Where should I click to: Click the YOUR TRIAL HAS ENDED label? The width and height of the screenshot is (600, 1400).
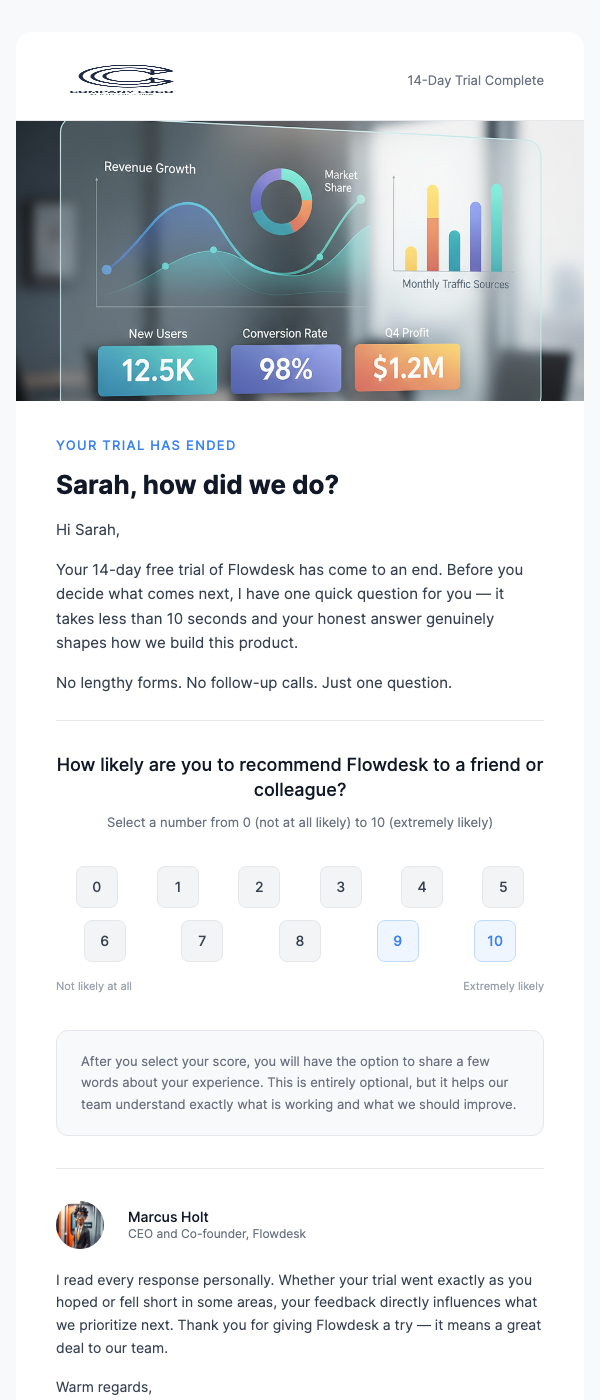pos(146,445)
